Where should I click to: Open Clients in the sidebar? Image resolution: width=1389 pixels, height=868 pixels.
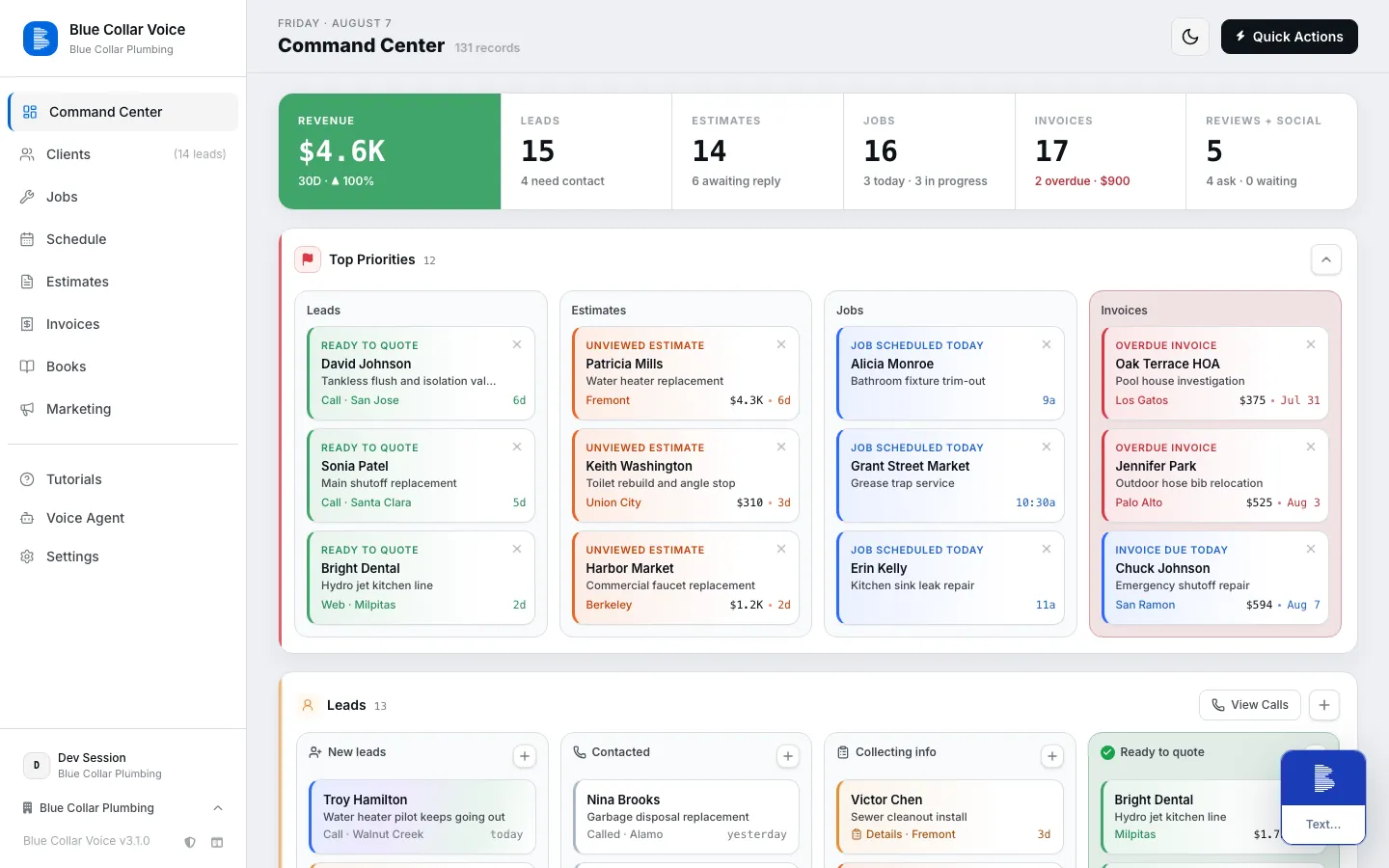(x=123, y=154)
